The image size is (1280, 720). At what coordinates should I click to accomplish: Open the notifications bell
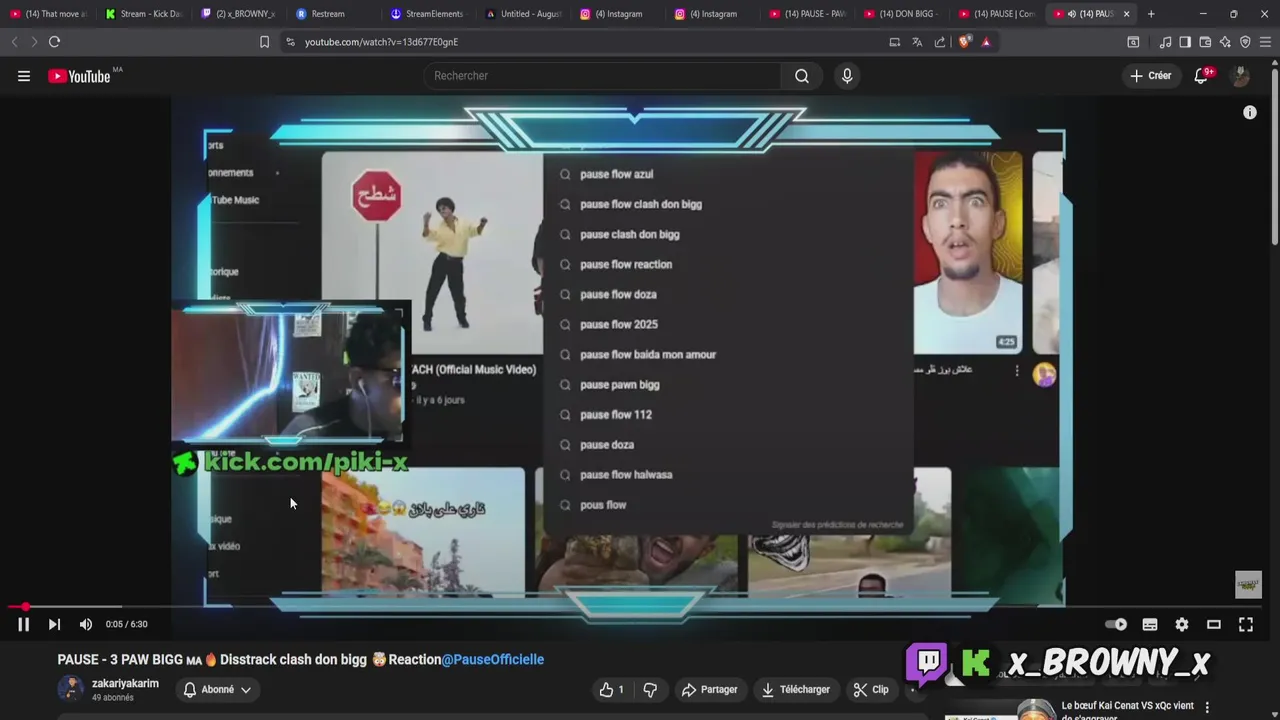(x=1203, y=76)
